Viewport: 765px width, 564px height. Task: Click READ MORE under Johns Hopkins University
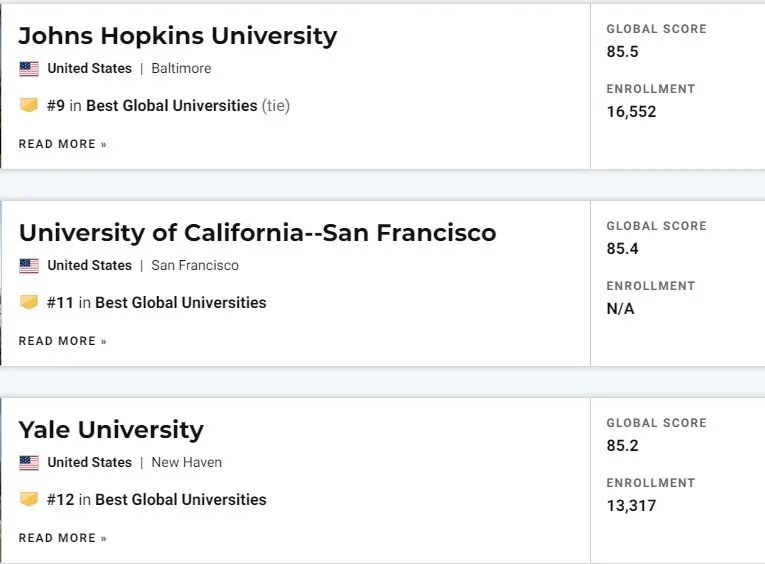point(62,144)
